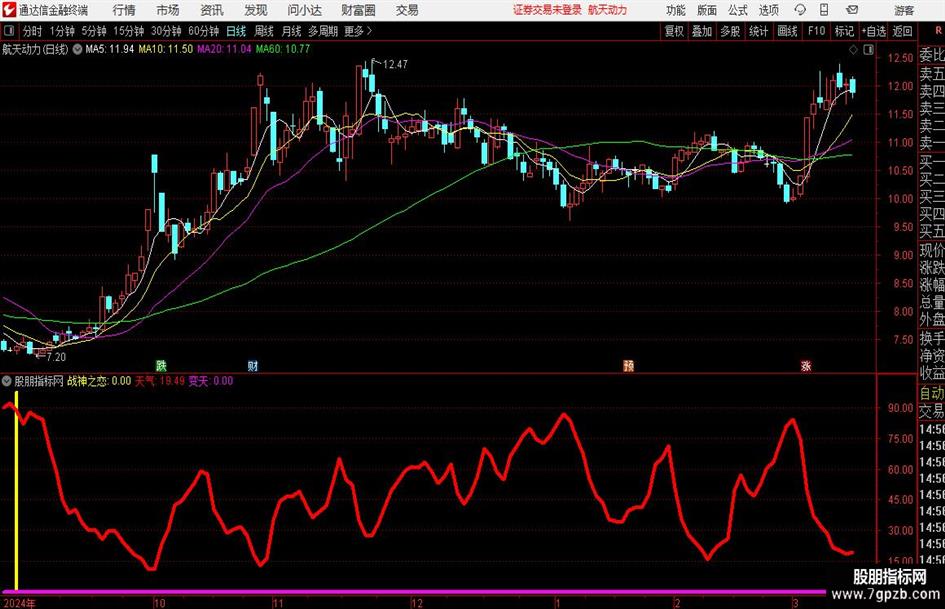Open the 选项 menu
The height and width of the screenshot is (609, 945).
[x=768, y=10]
